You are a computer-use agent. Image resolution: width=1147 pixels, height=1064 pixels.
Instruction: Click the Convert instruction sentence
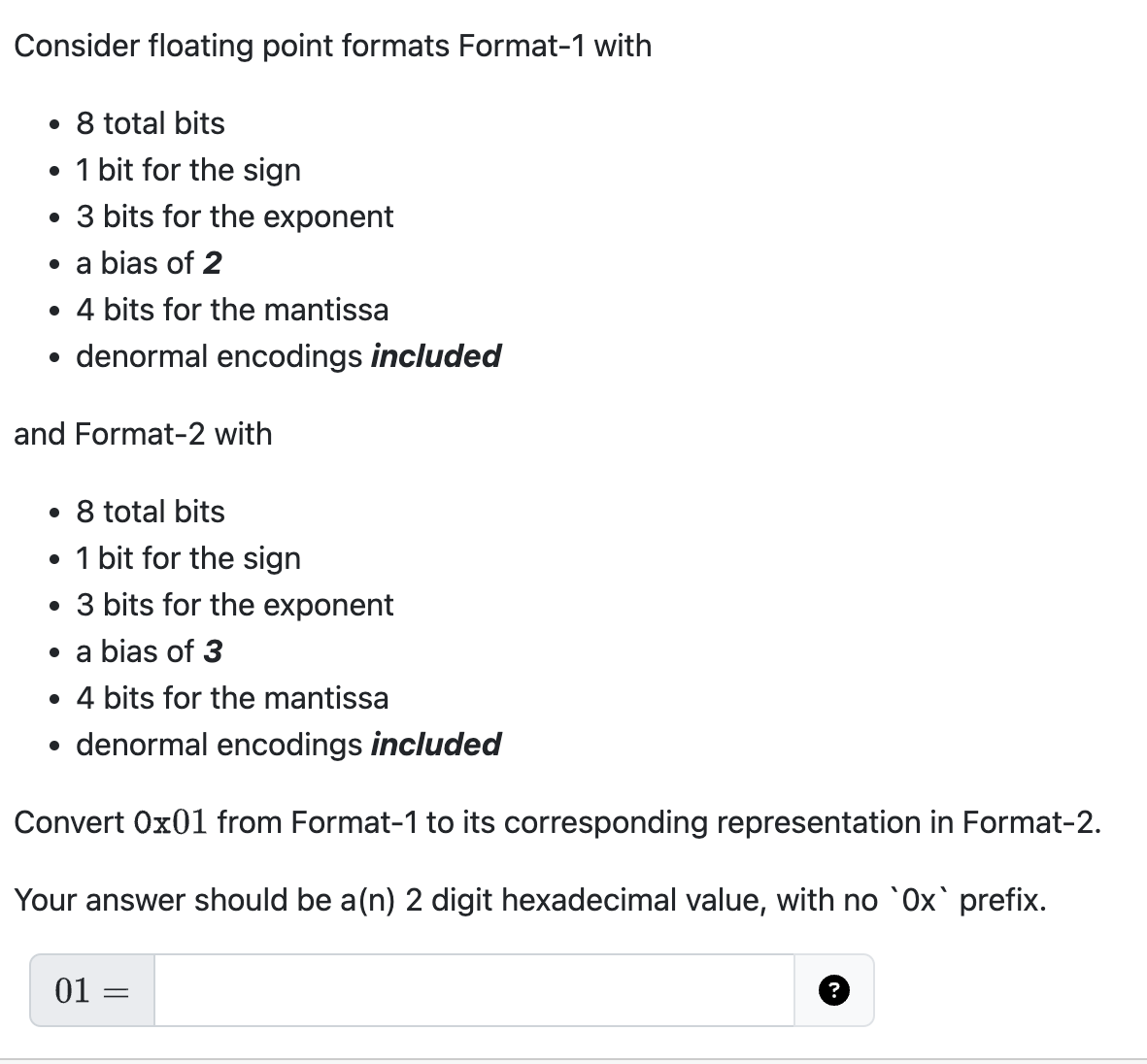(x=557, y=822)
